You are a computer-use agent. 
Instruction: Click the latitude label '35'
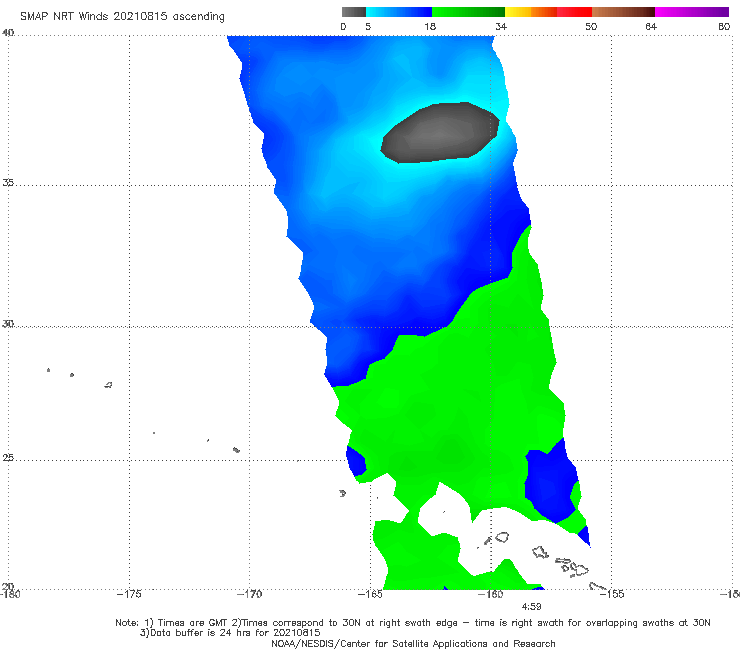tap(8, 182)
